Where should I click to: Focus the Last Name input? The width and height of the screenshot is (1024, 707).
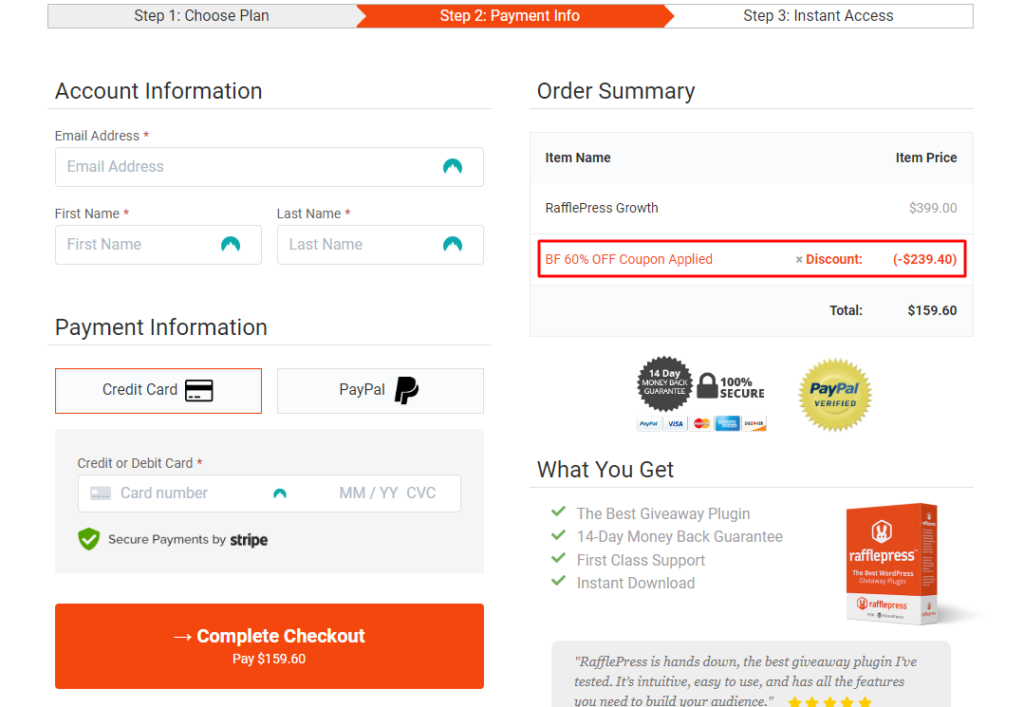380,244
